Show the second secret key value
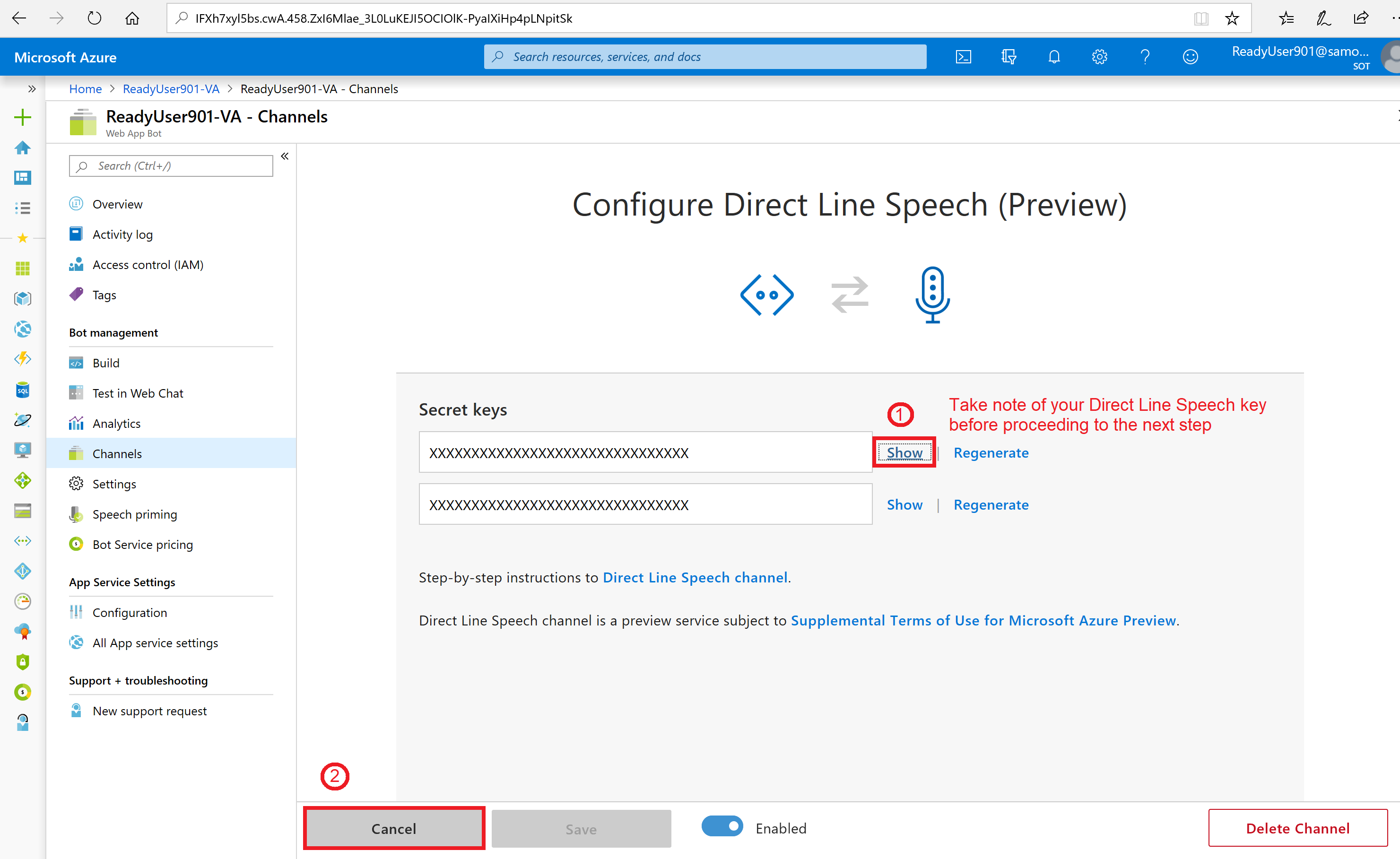Screen dimensions: 1400x859 tap(904, 504)
